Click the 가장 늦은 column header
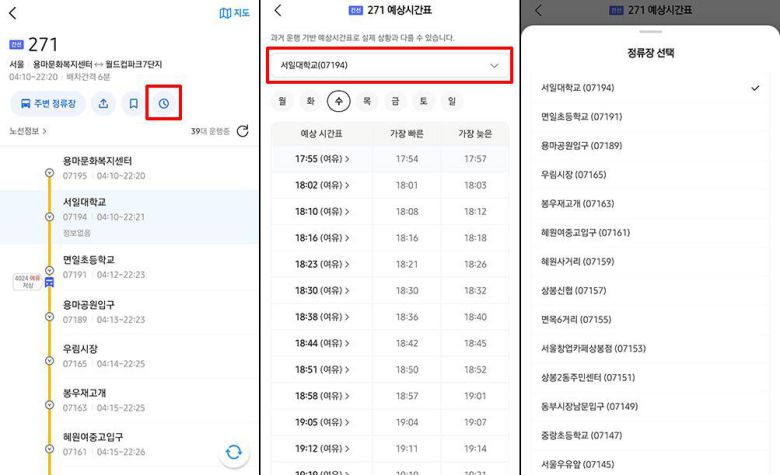 [475, 133]
